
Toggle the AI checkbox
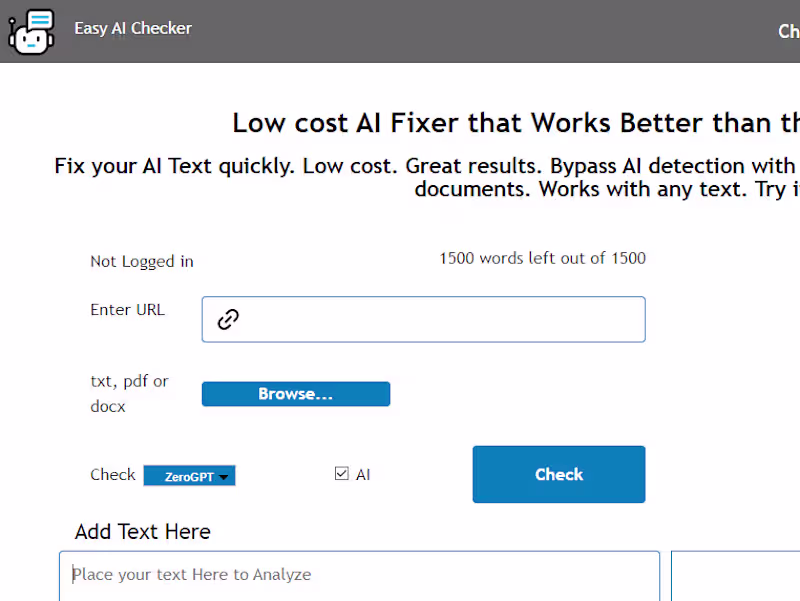342,474
